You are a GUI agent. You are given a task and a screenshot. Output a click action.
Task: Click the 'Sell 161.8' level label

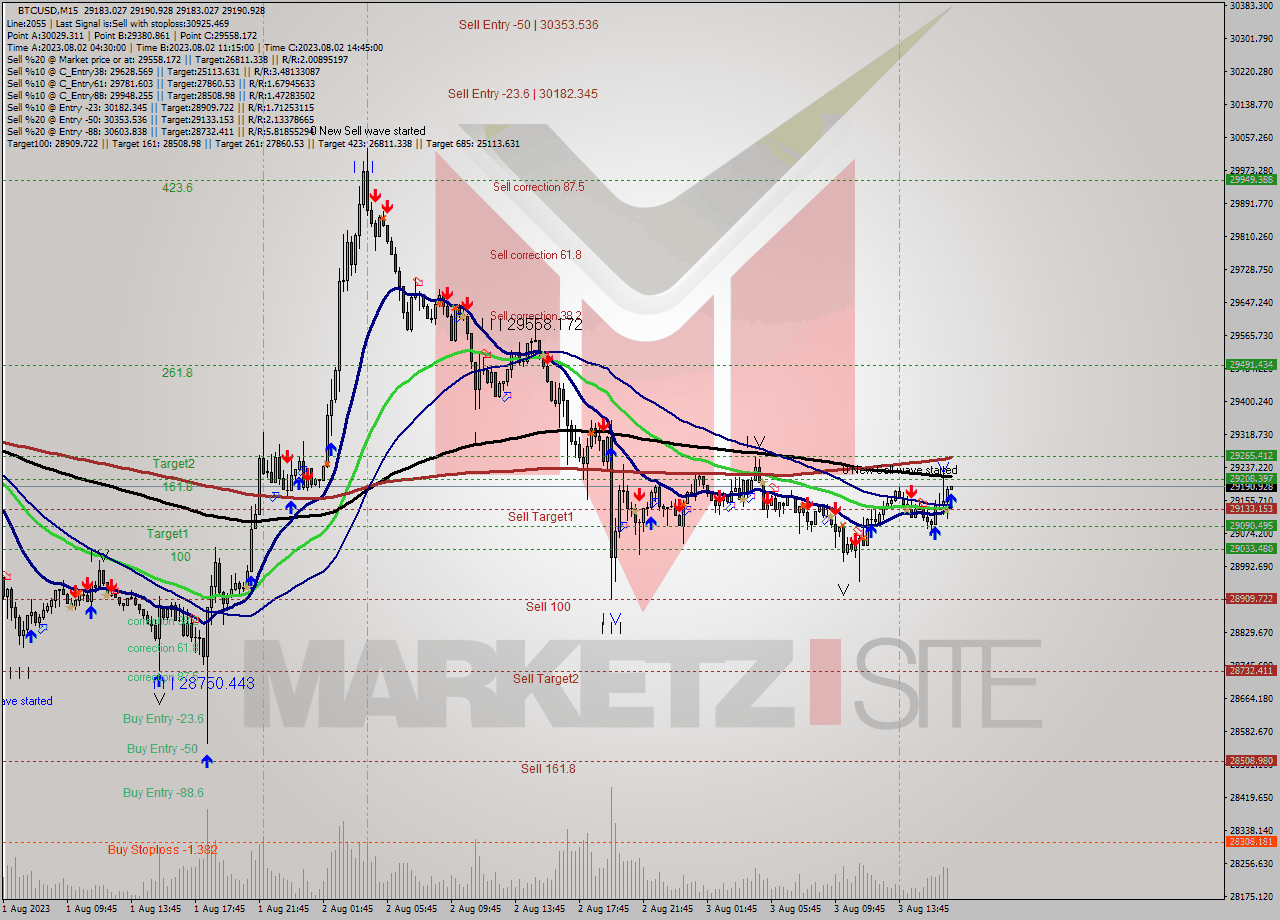coord(548,768)
